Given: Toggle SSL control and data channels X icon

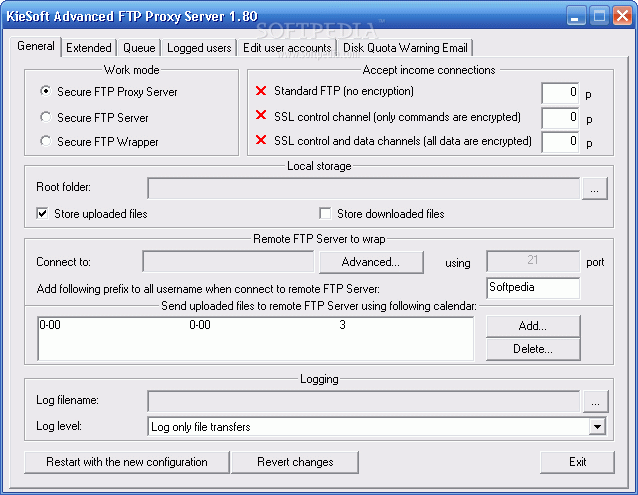Looking at the screenshot, I should [261, 140].
